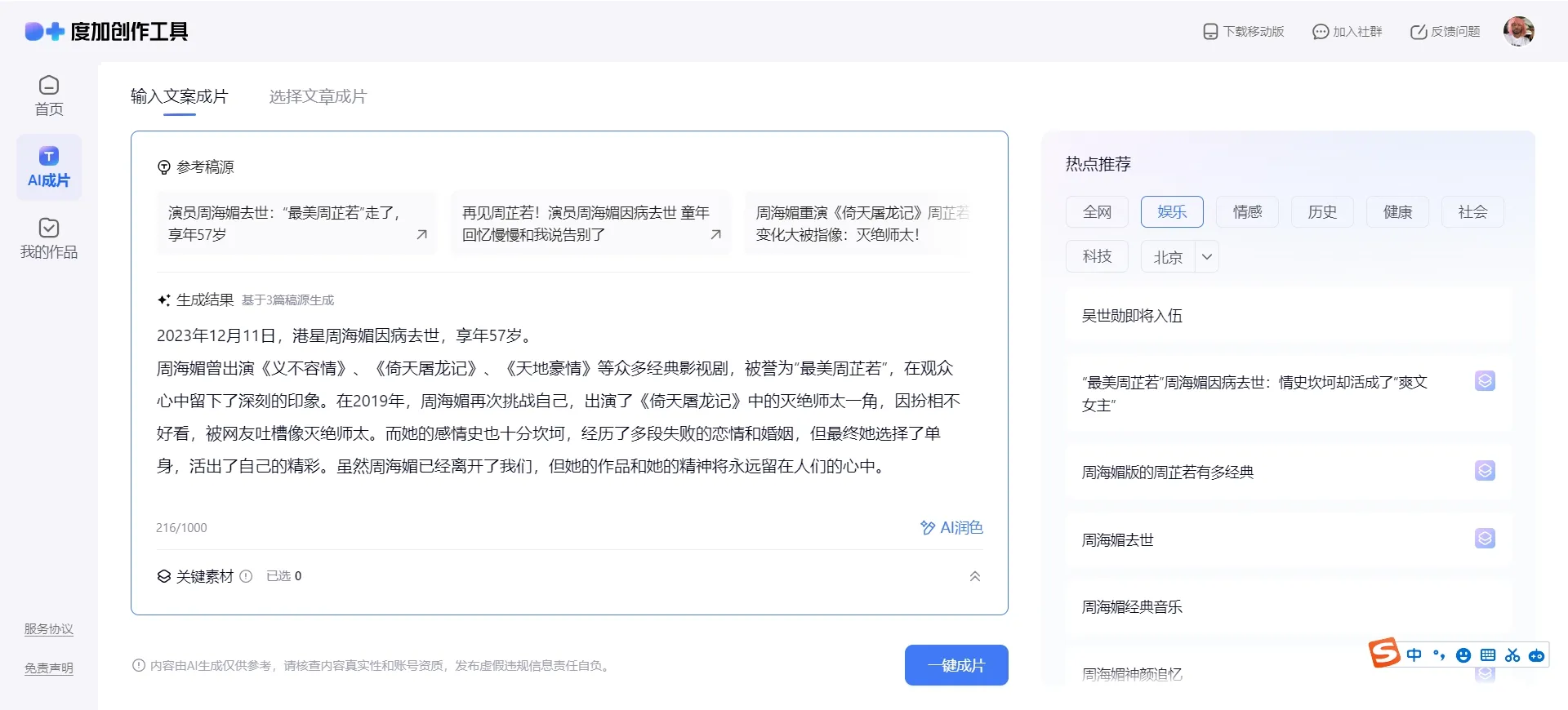Select the 健康 category filter
The height and width of the screenshot is (710, 1568).
1397,212
